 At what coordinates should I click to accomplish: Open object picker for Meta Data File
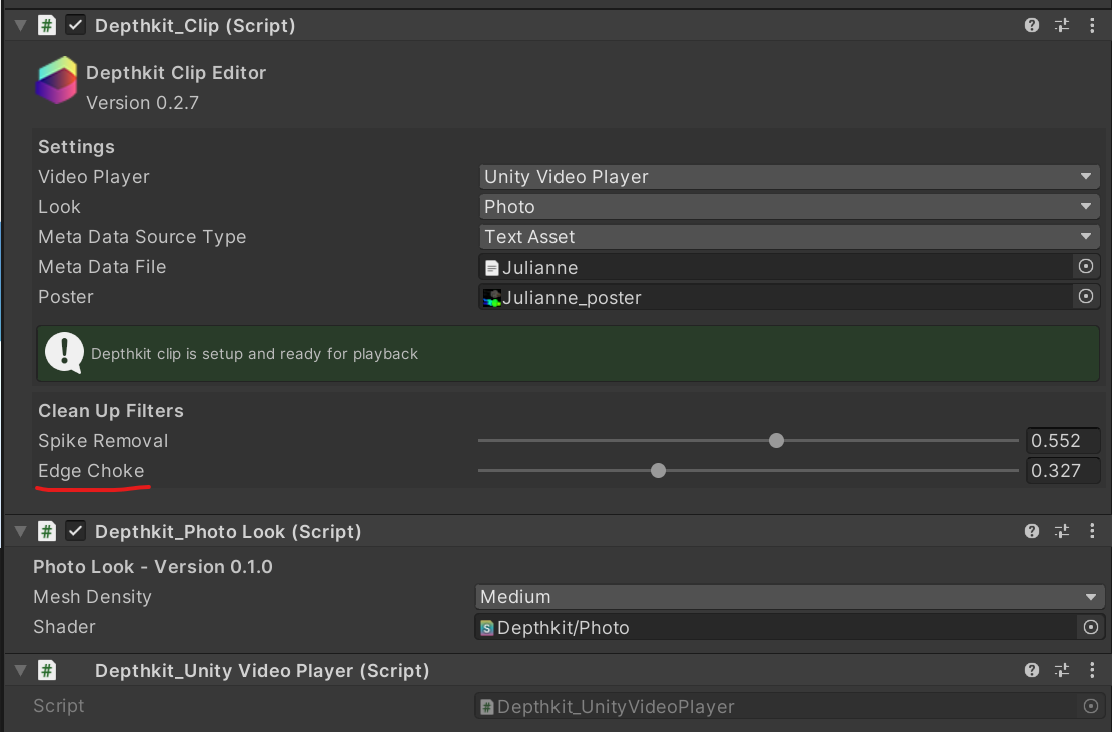pos(1085,267)
